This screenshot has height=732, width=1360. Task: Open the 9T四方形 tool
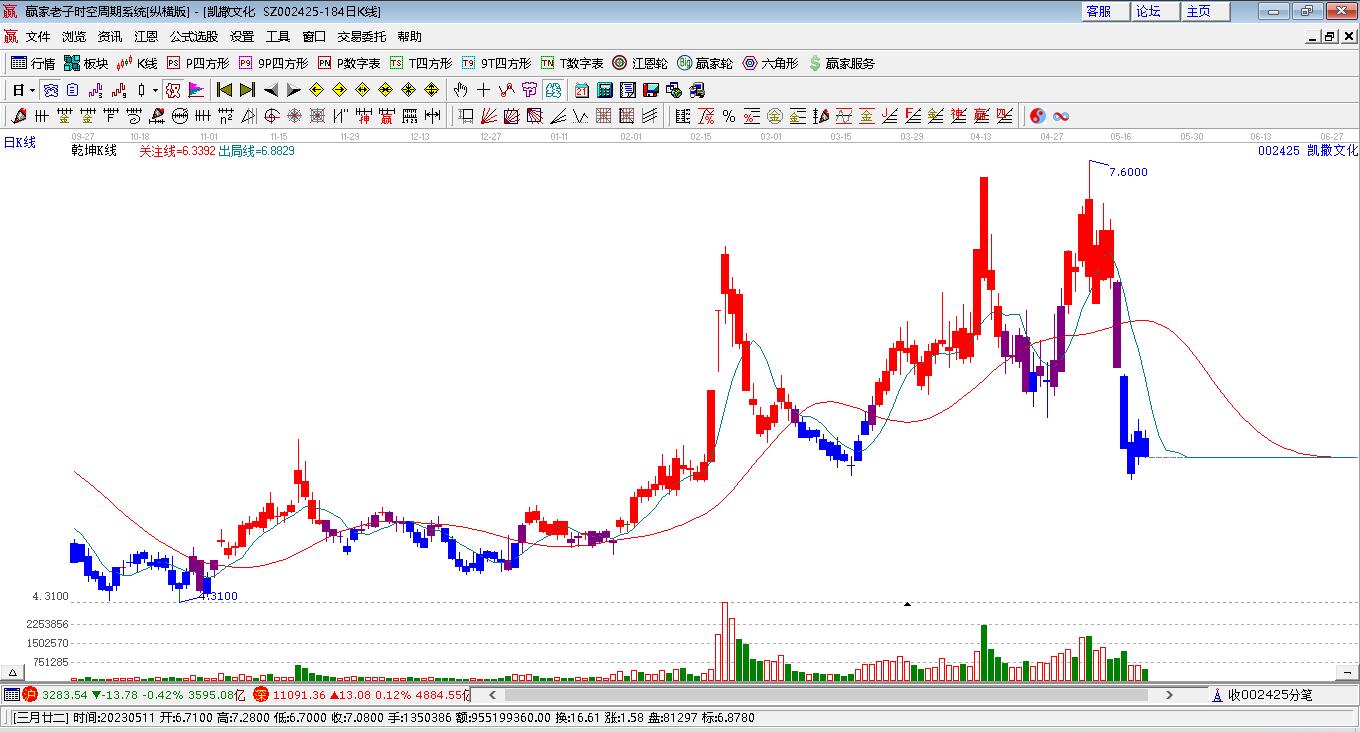(x=496, y=63)
